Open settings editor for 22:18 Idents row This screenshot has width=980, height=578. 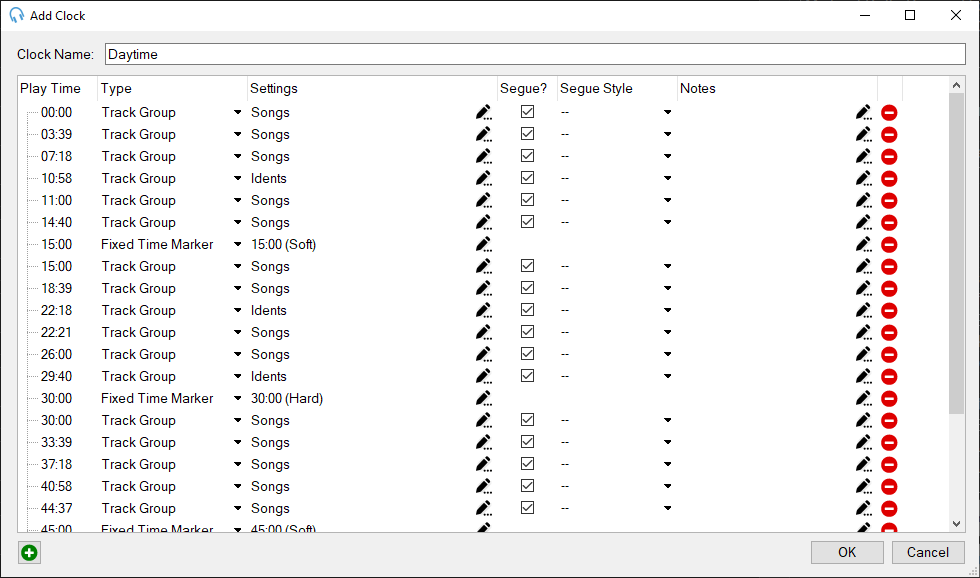tap(484, 311)
